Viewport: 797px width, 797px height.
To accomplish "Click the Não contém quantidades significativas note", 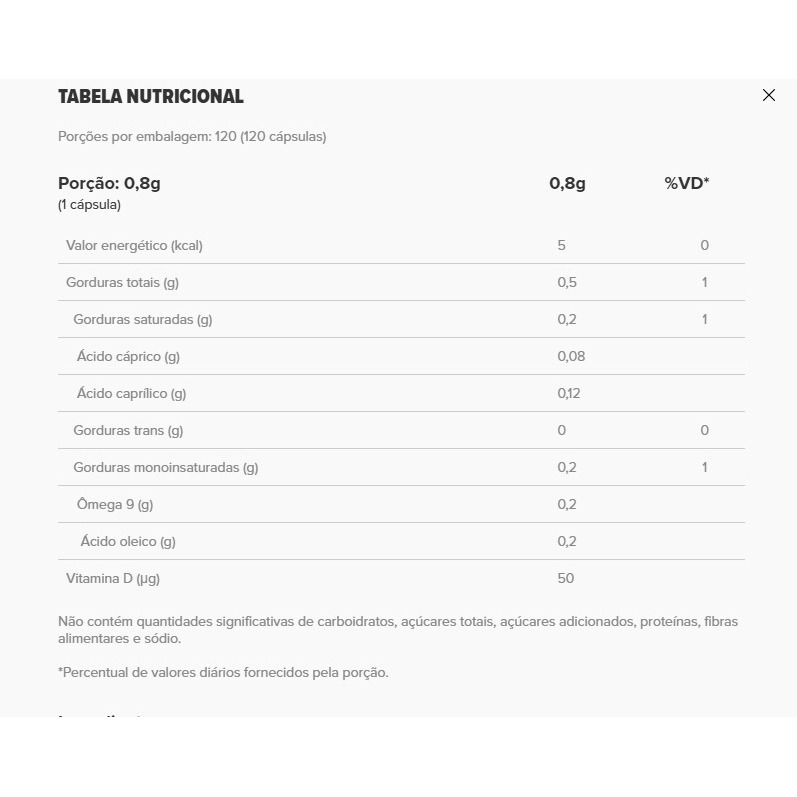I will [397, 630].
